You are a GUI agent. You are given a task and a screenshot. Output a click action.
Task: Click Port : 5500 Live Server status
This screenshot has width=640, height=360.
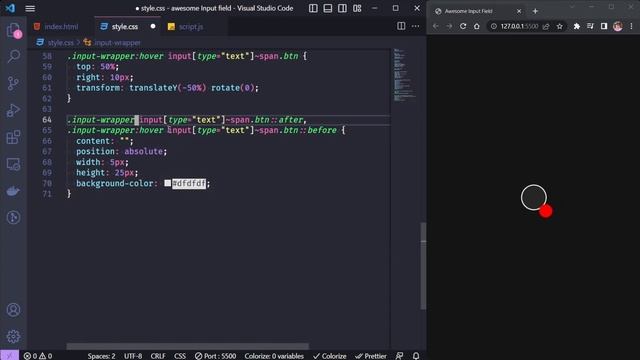coord(216,356)
